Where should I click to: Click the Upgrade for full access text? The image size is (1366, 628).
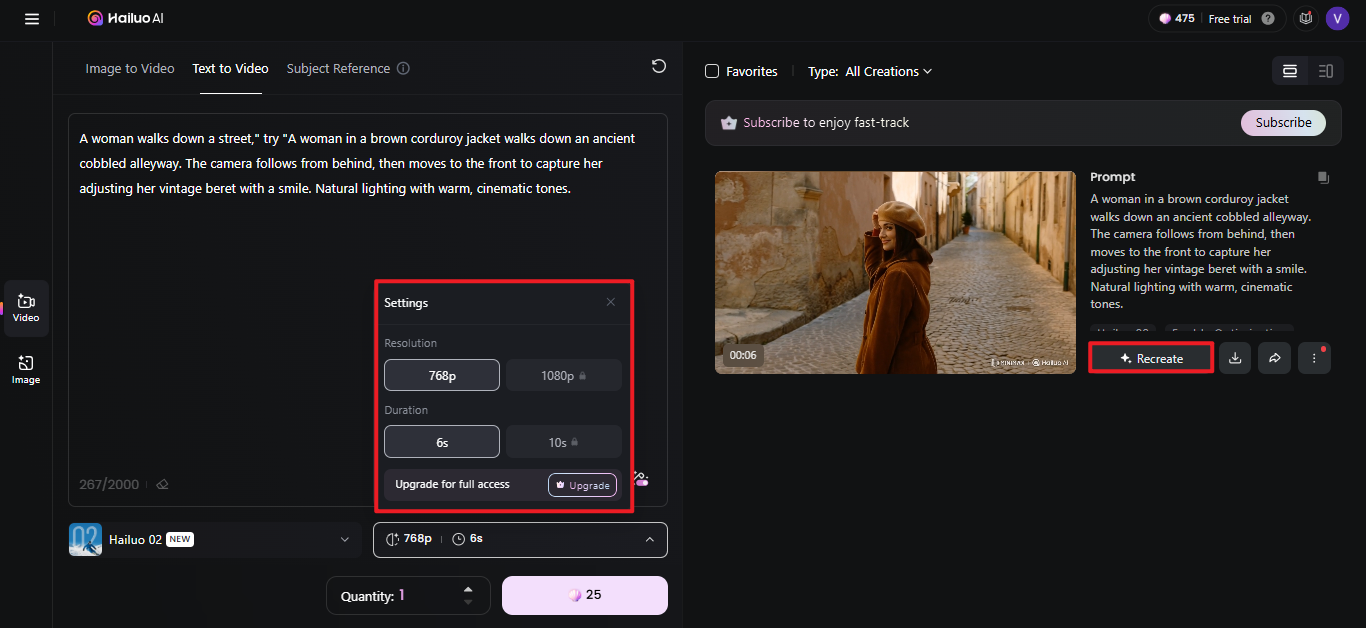[452, 484]
